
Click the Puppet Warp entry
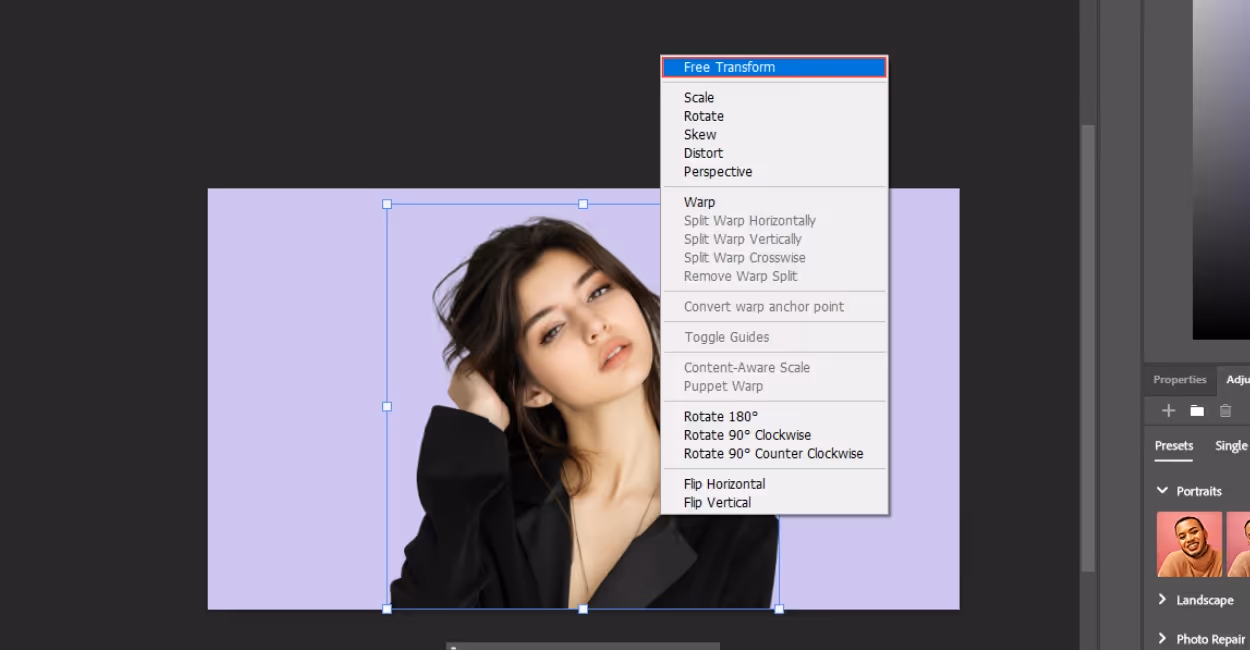(x=723, y=386)
